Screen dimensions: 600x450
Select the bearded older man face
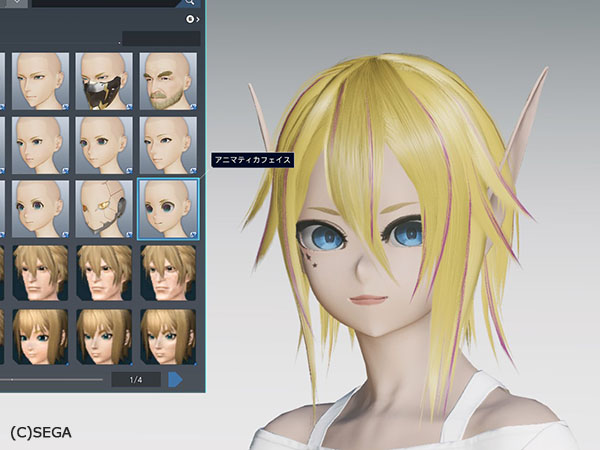pyautogui.click(x=168, y=82)
